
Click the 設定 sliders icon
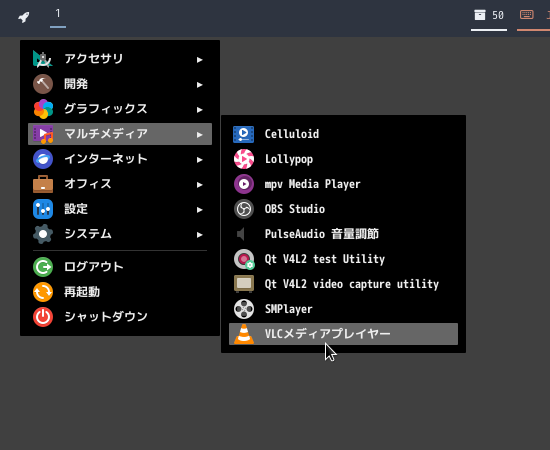(43, 209)
